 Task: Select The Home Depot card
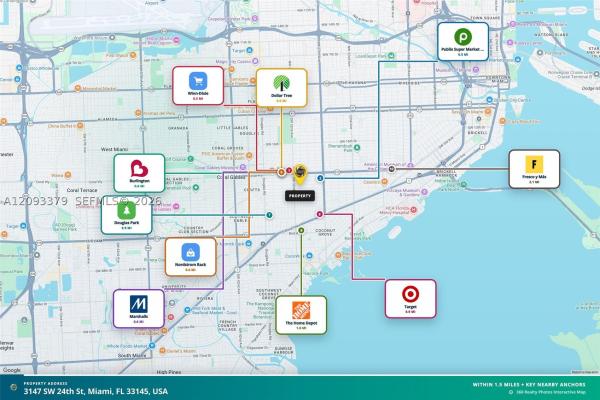point(301,315)
